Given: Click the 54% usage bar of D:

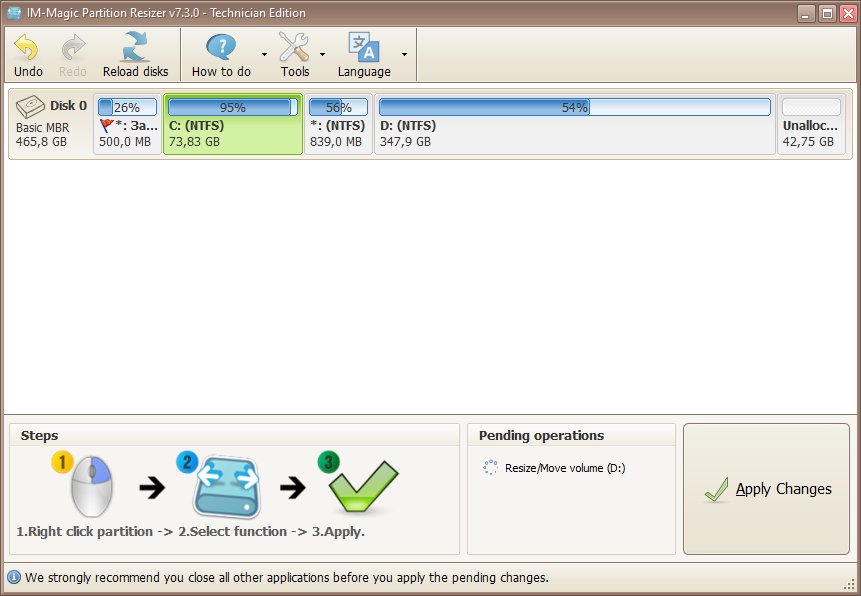Looking at the screenshot, I should [574, 107].
